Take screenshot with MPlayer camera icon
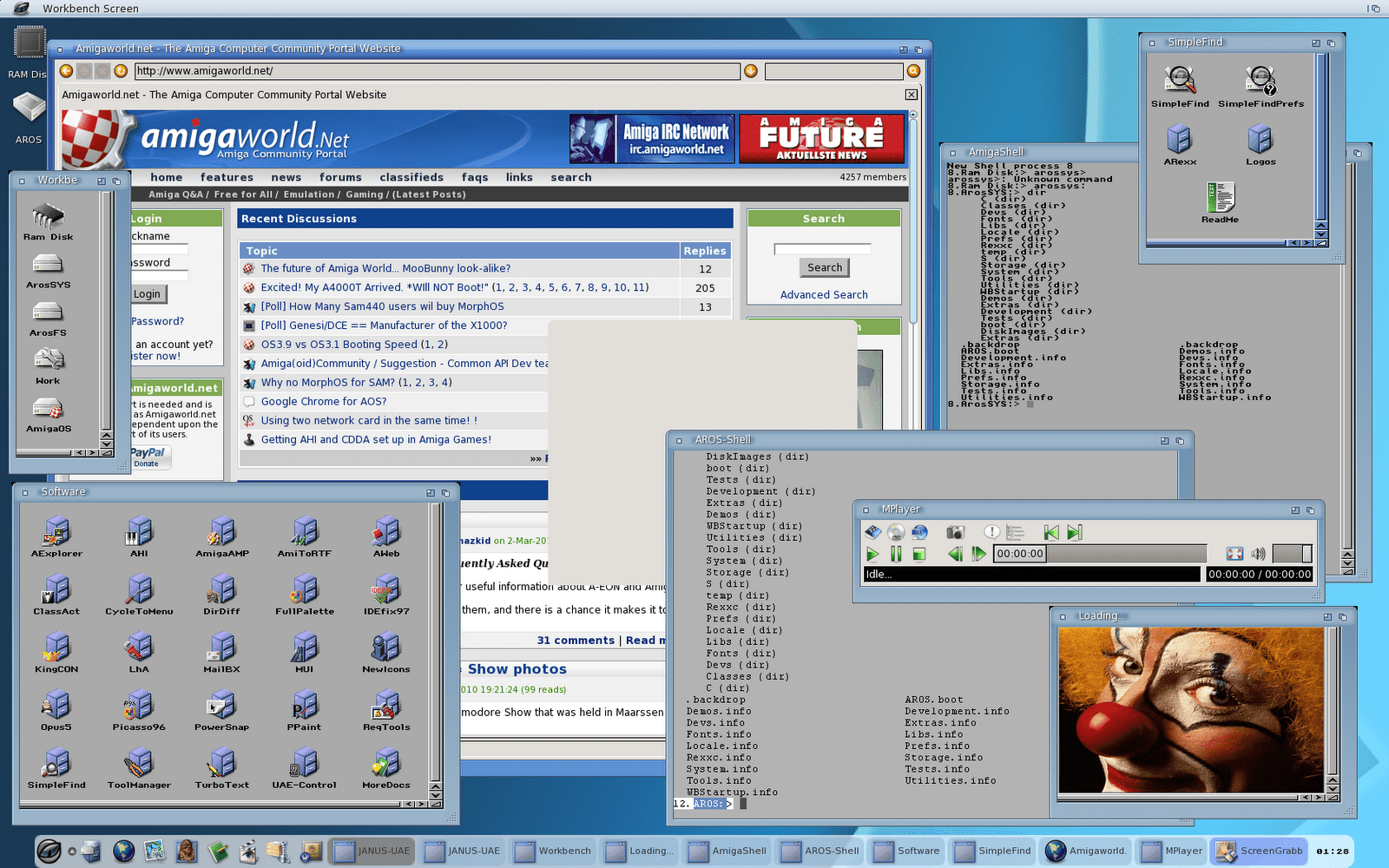1389x868 pixels. click(x=955, y=532)
